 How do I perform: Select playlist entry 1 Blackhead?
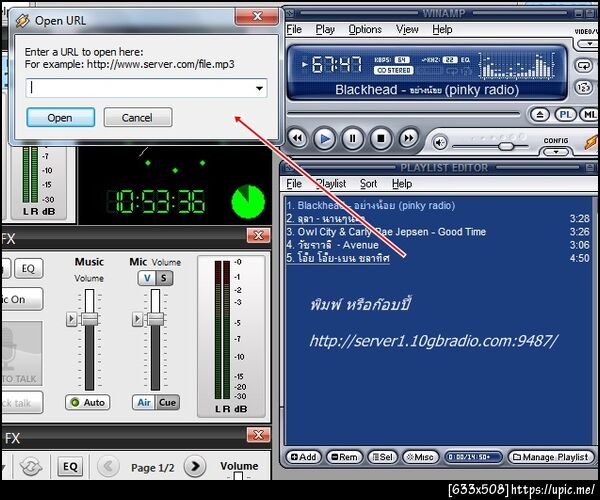click(x=438, y=205)
